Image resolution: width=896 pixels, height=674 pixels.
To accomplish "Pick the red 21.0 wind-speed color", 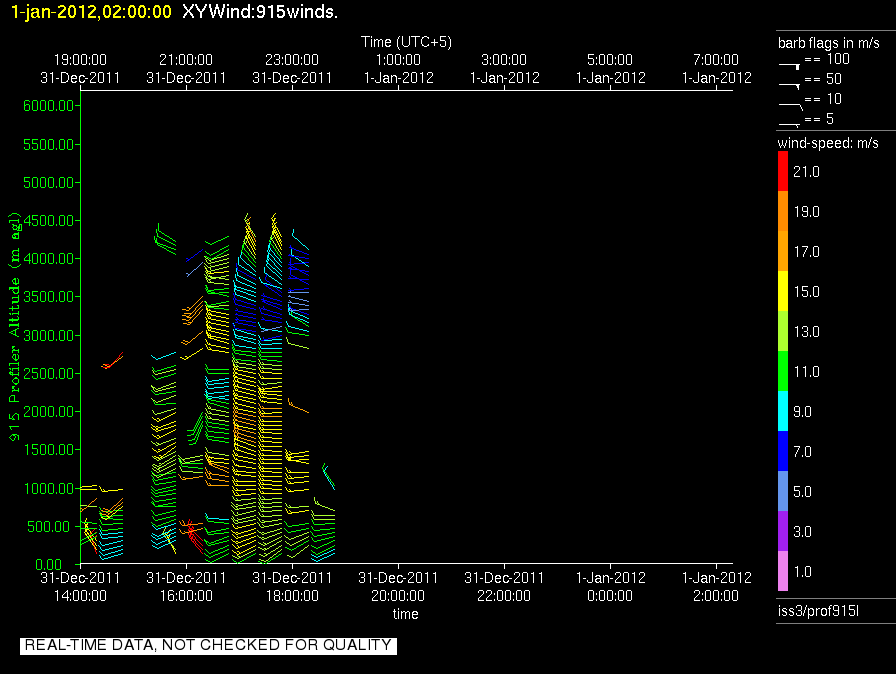I will (x=783, y=172).
